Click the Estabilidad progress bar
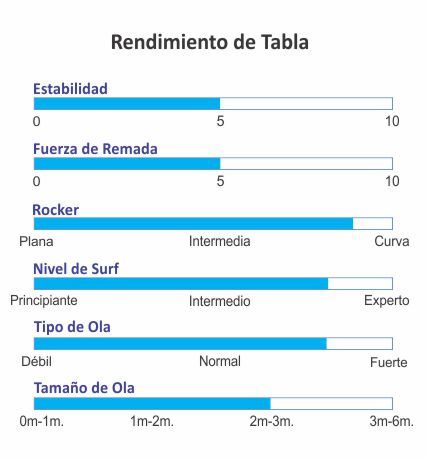The width and height of the screenshot is (428, 459). point(213,104)
